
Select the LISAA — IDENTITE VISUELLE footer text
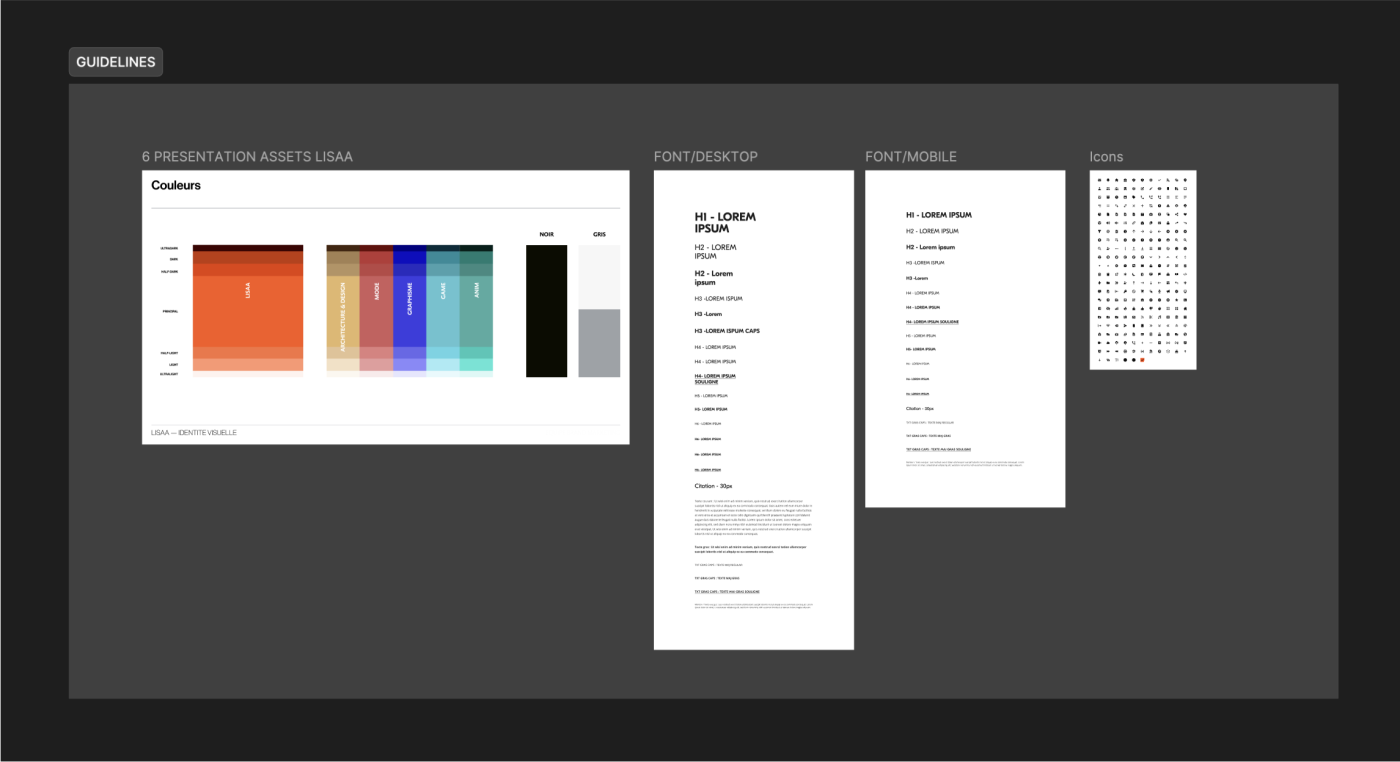tap(194, 433)
